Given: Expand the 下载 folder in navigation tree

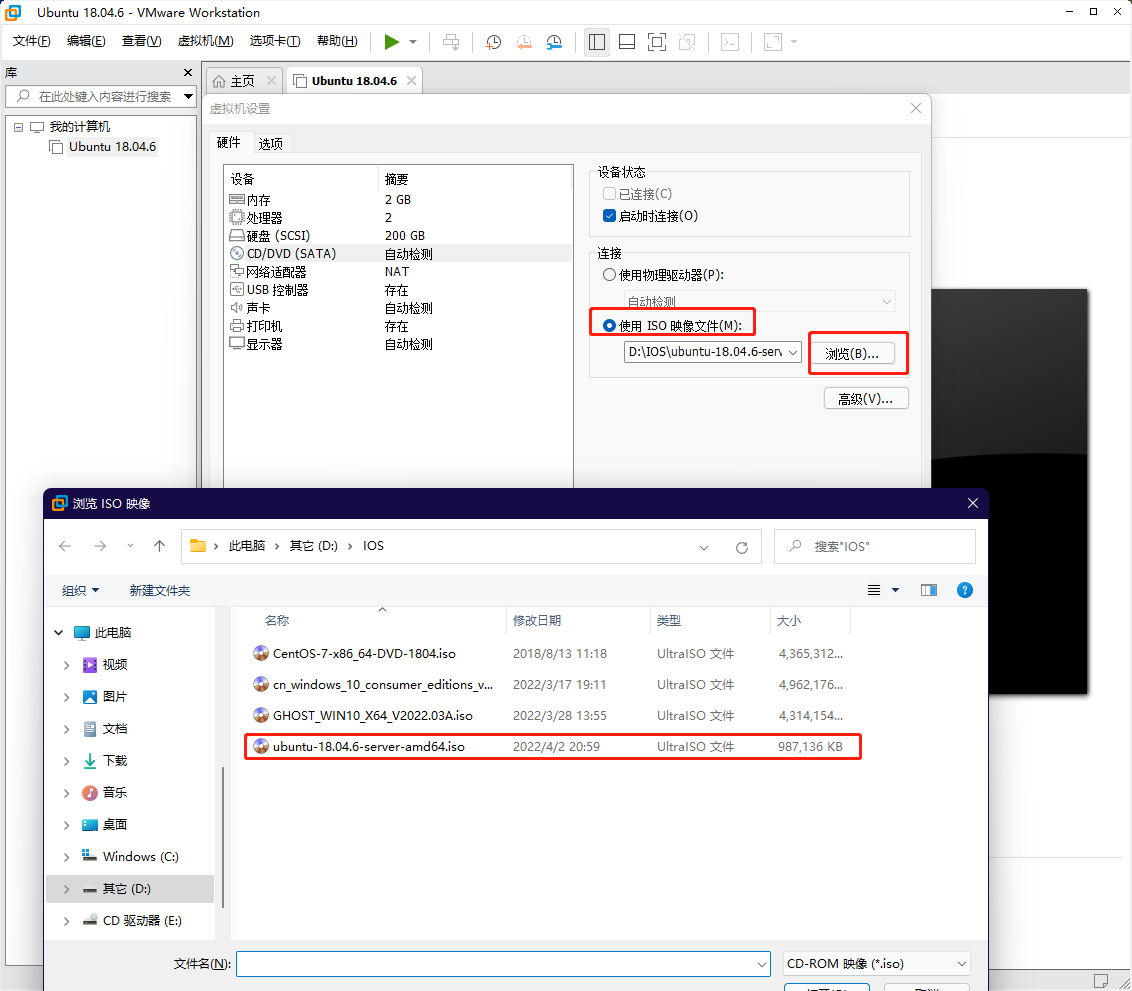Looking at the screenshot, I should point(66,761).
